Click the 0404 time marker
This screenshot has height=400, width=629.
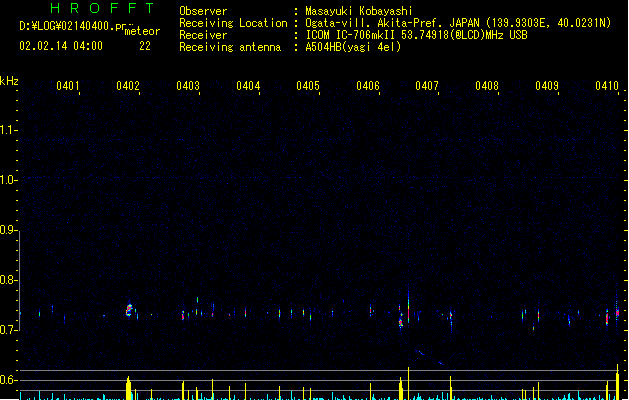pos(248,86)
